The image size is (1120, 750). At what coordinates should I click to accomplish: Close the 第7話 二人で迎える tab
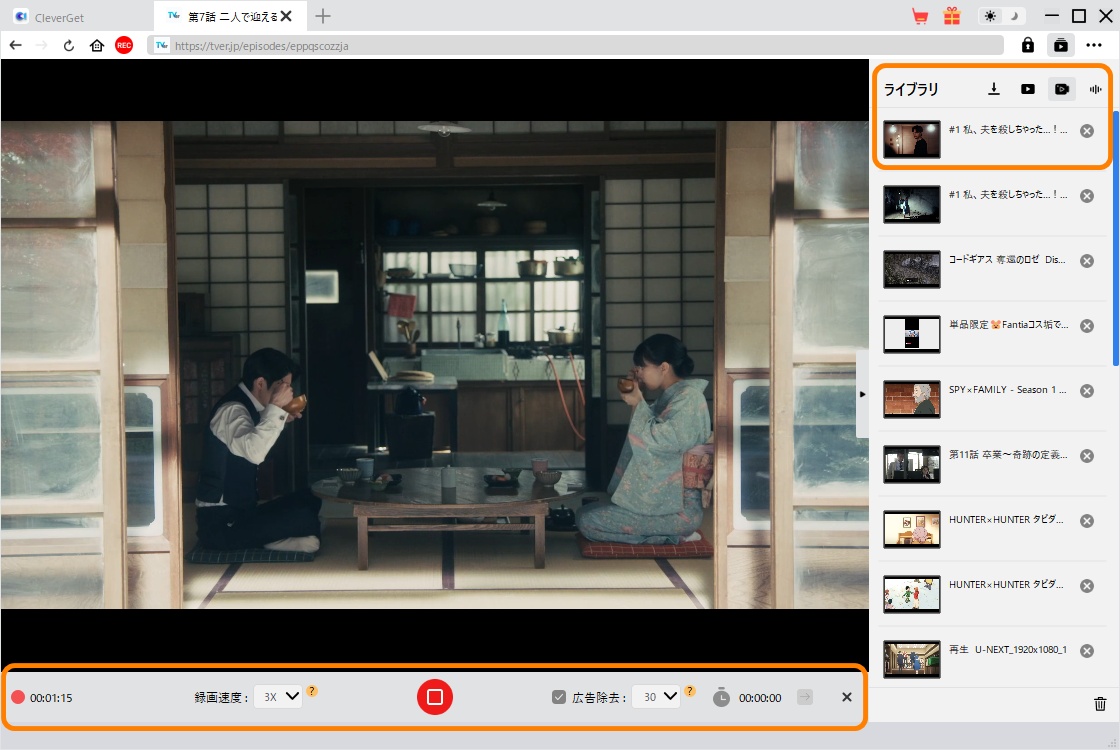pyautogui.click(x=286, y=16)
